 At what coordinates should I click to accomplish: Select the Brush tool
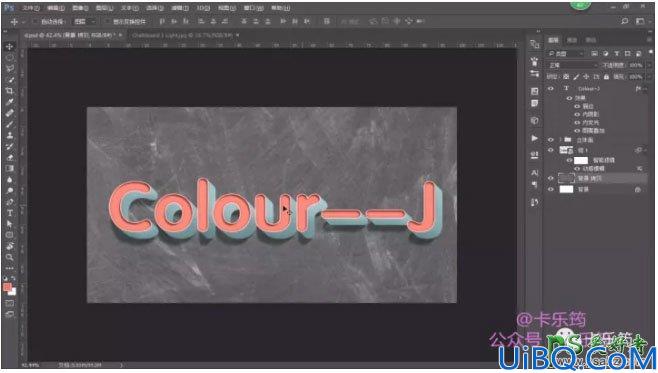coord(9,124)
